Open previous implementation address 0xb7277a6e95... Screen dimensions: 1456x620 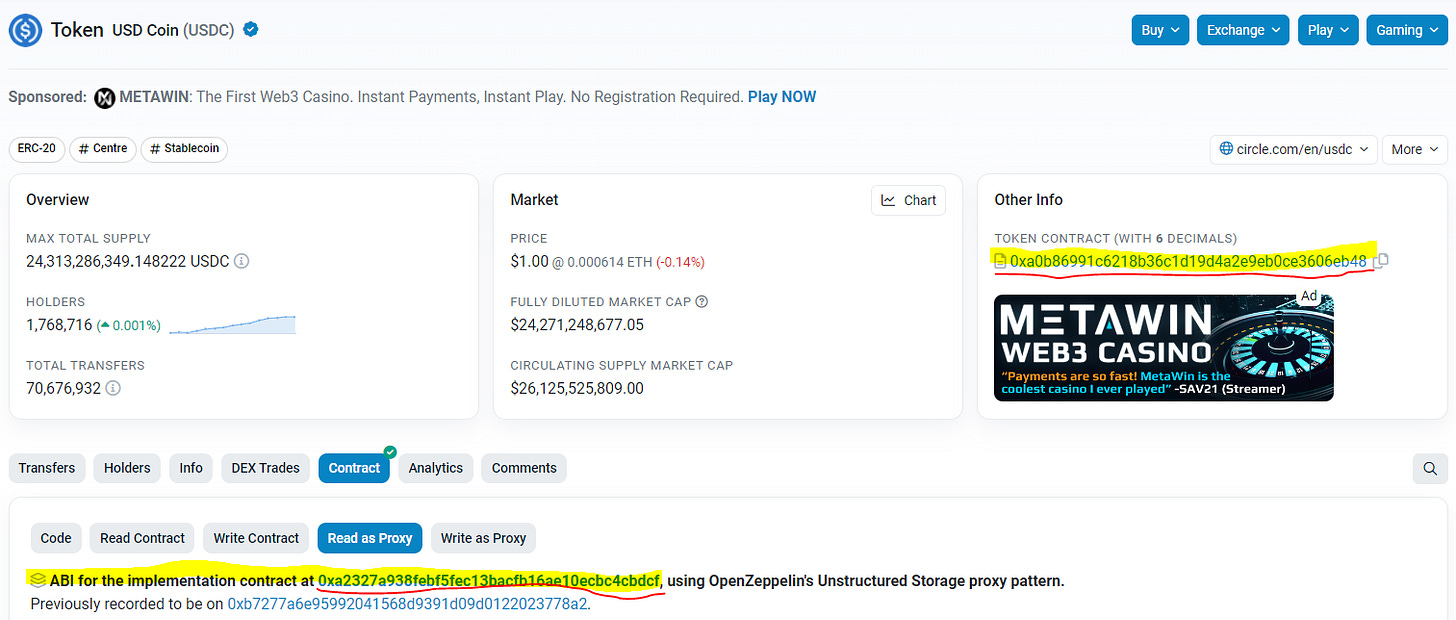(x=408, y=604)
